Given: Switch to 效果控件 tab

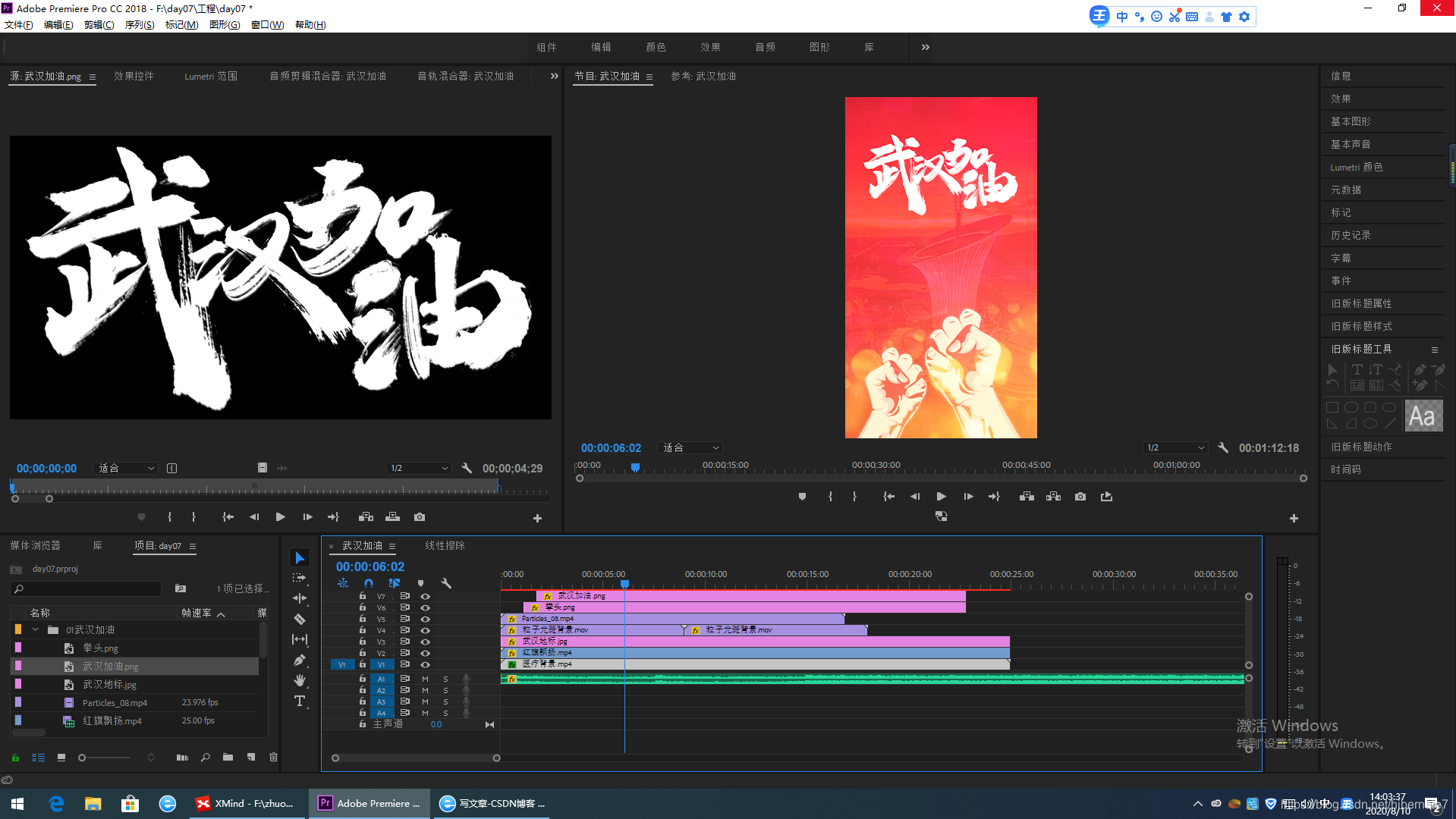Looking at the screenshot, I should [x=134, y=76].
